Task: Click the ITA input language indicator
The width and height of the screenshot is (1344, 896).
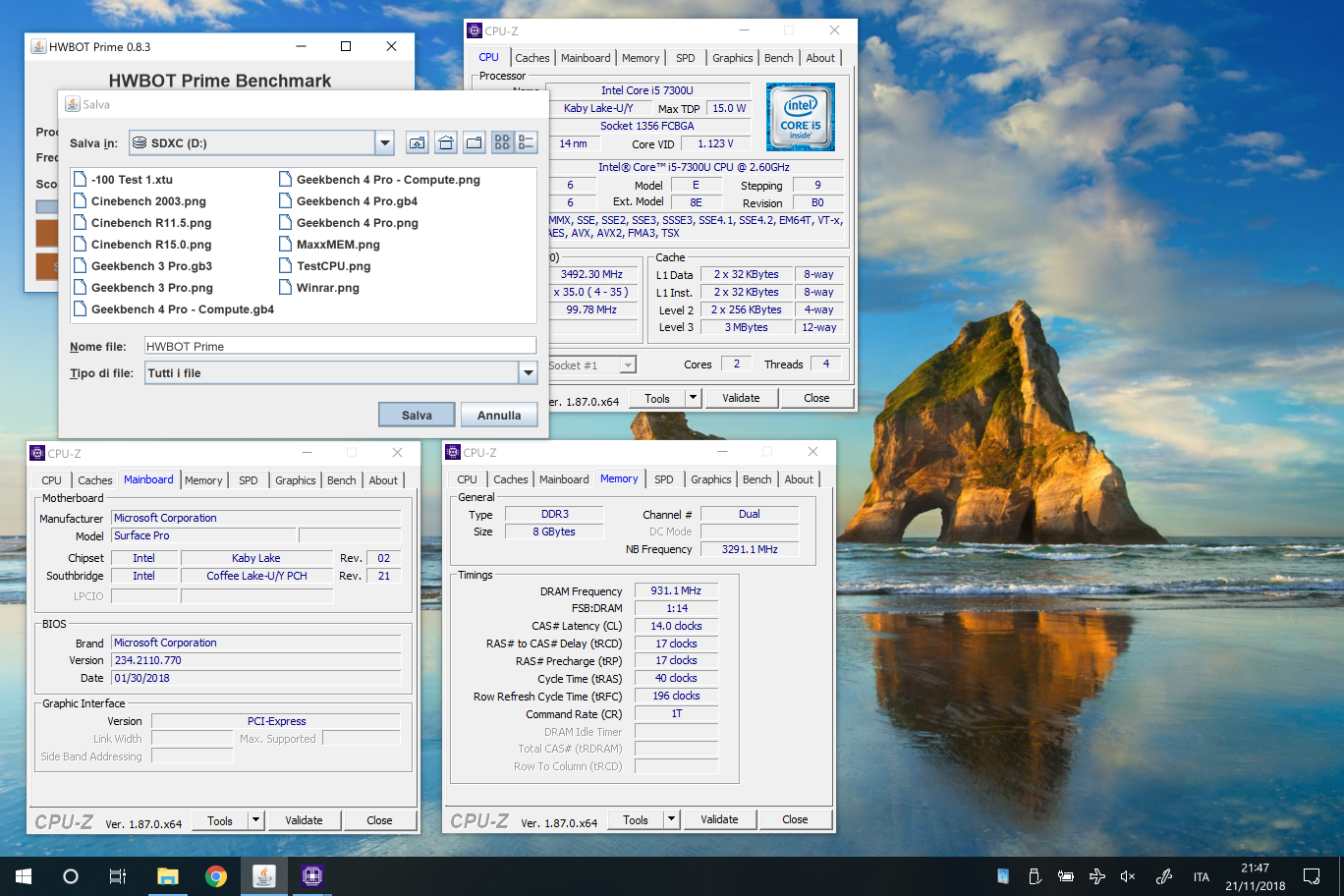Action: [1202, 877]
